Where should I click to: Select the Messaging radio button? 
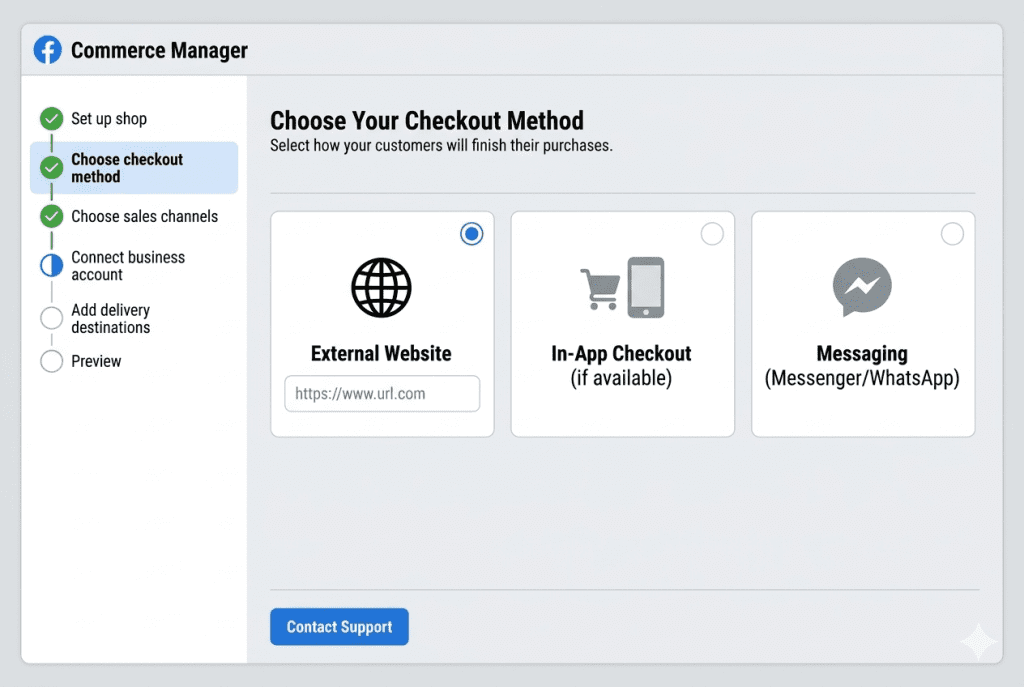tap(952, 234)
